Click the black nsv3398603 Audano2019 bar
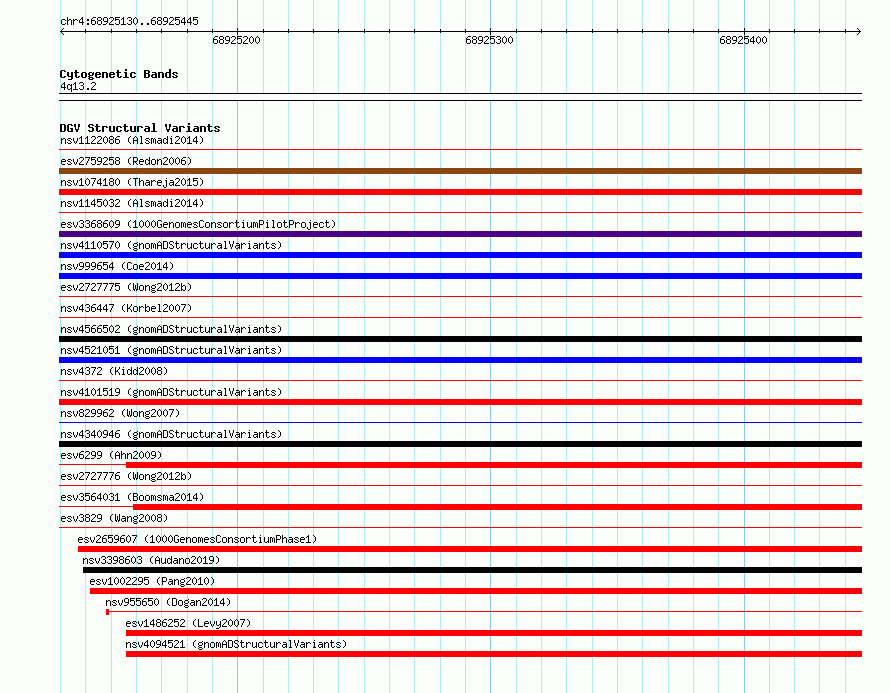Screen dimensions: 890x693 [472, 570]
